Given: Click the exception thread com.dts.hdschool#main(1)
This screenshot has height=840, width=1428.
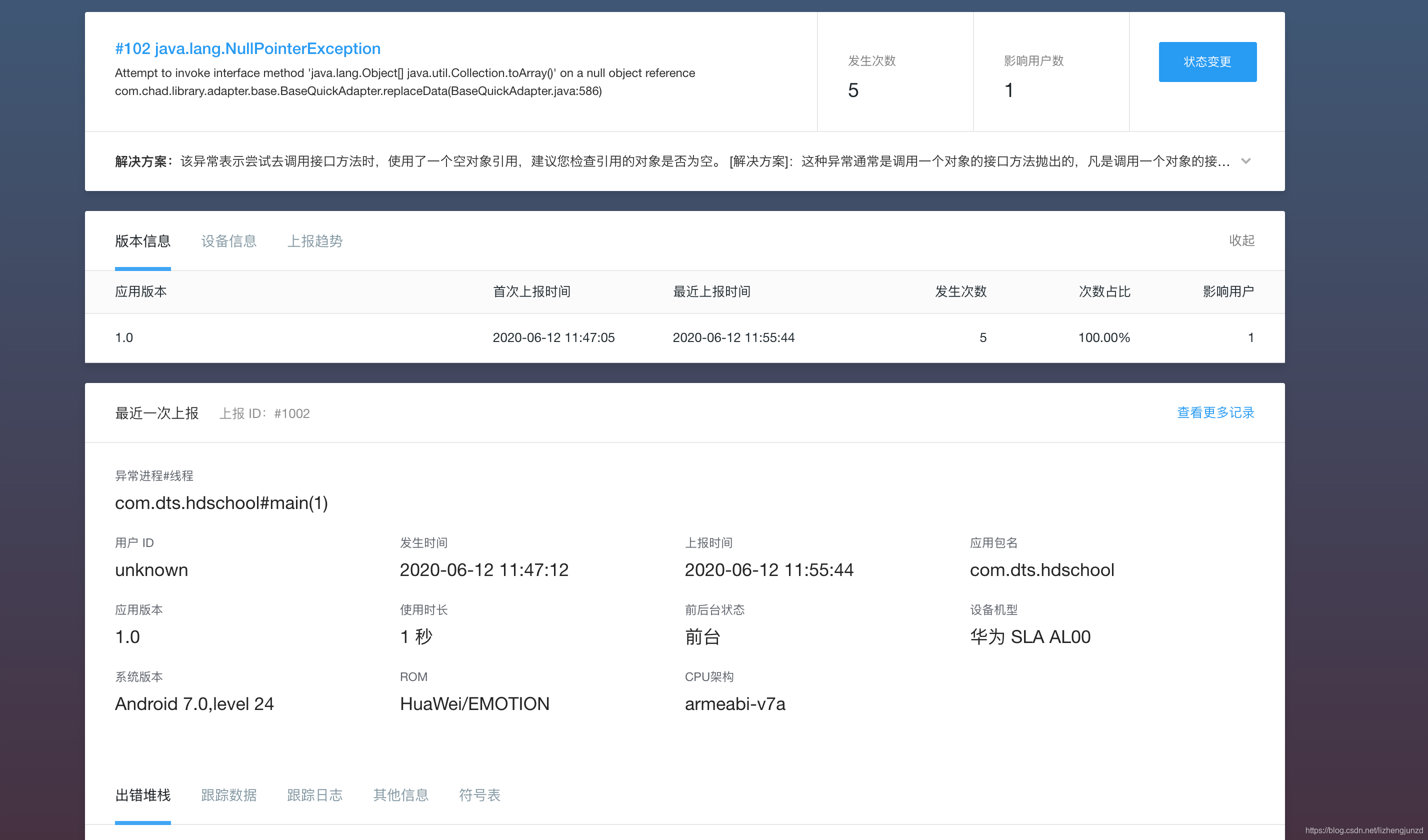Looking at the screenshot, I should tap(221, 503).
